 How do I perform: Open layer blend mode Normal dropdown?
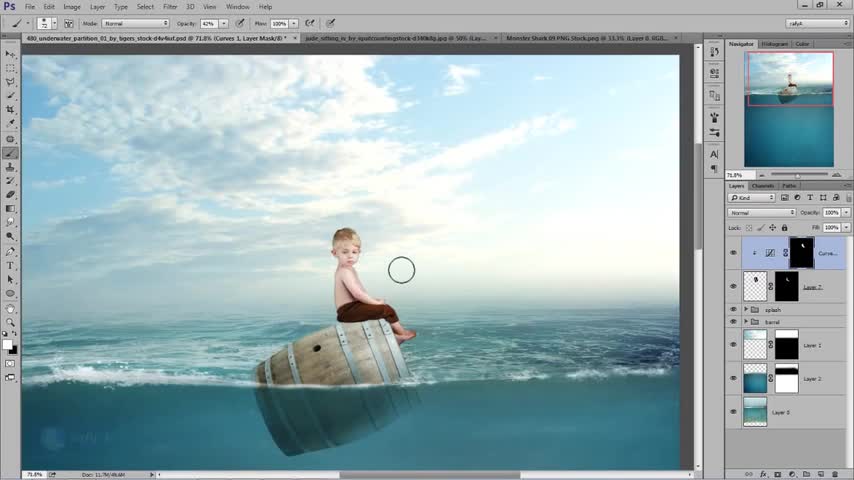[x=761, y=212]
